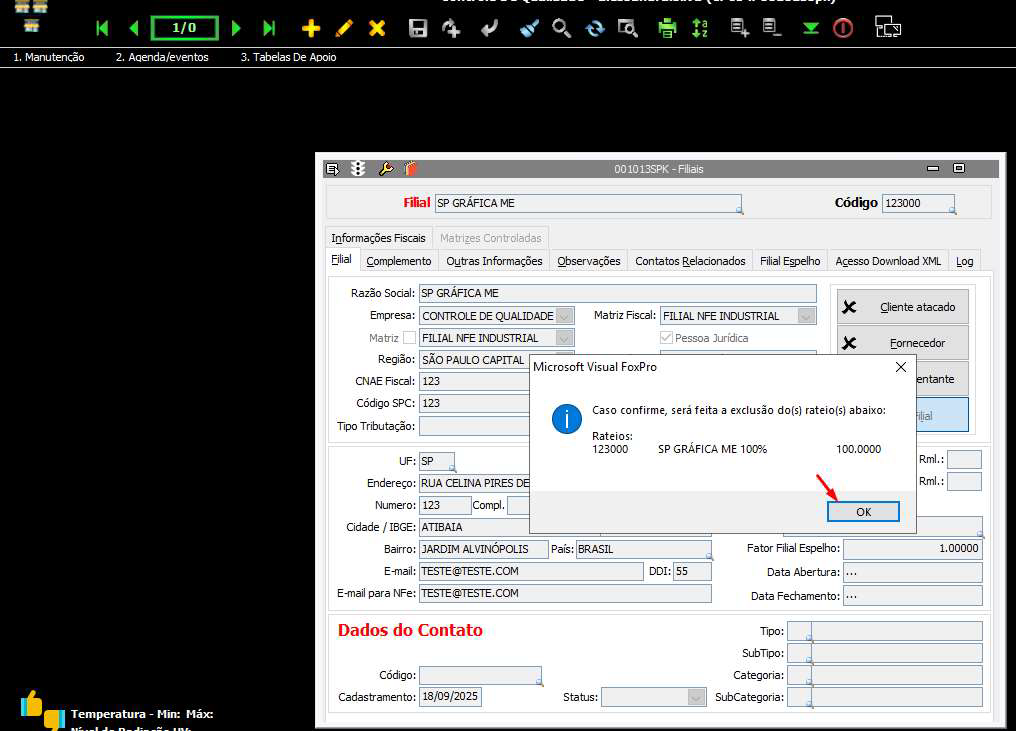
Task: Open the 3. Tabelas De Apoio menu
Action: tap(288, 57)
